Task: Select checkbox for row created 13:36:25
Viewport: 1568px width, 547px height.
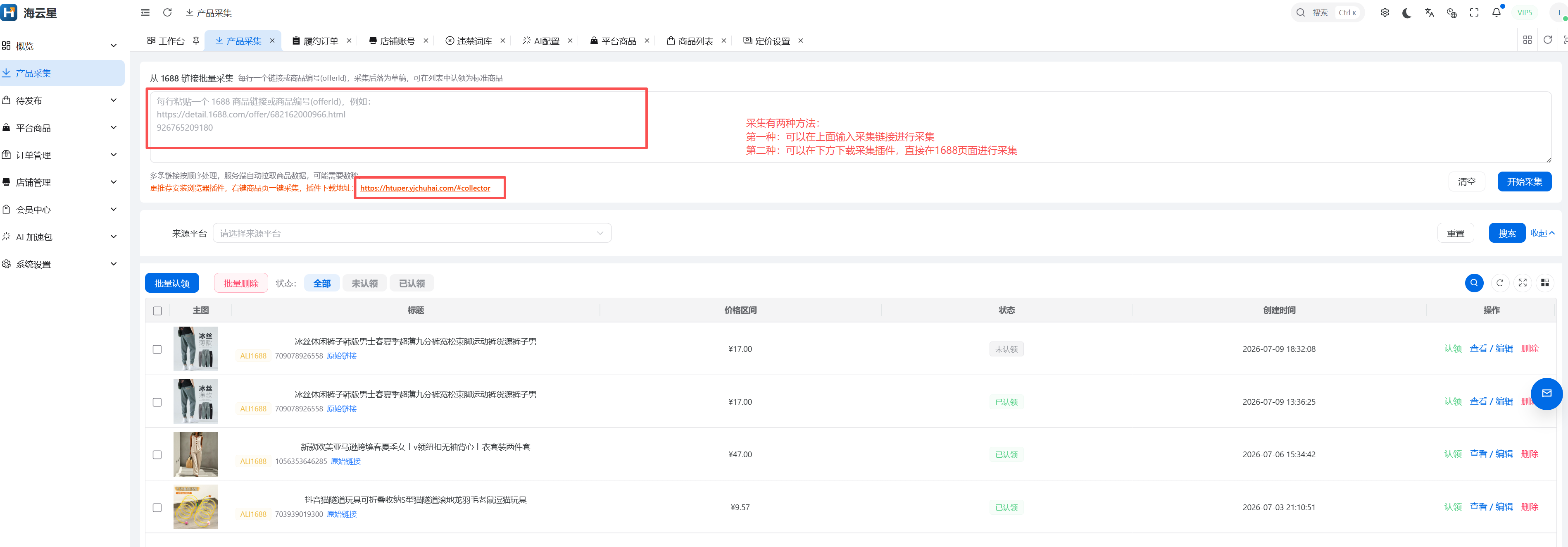Action: point(158,402)
